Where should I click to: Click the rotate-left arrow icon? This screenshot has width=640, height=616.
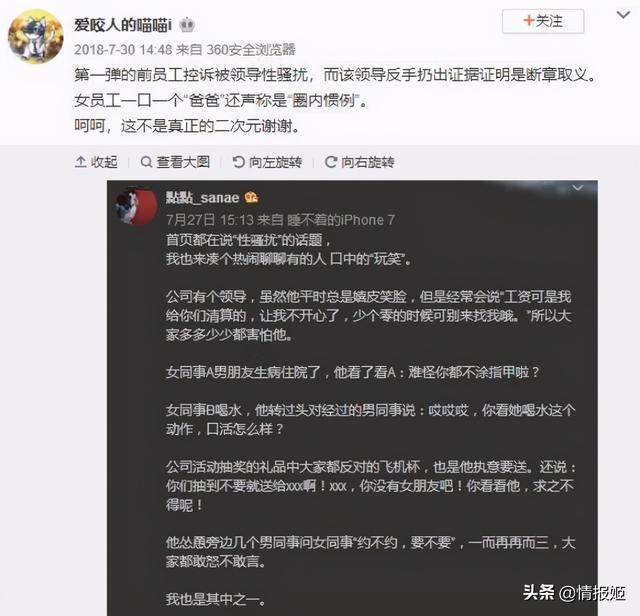(238, 162)
